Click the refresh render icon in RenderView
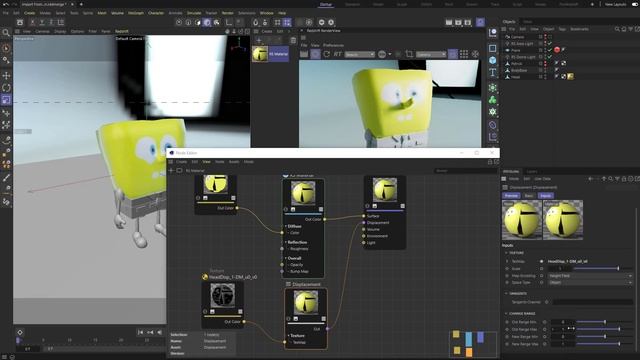Screen dimensions: 640x360 point(327,54)
